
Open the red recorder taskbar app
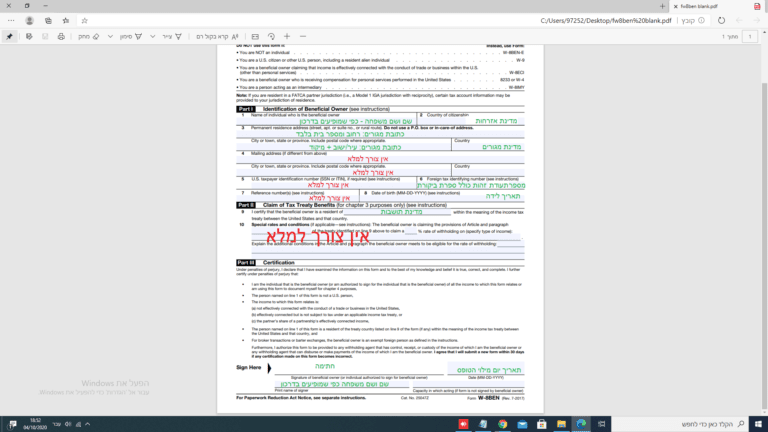pyautogui.click(x=463, y=424)
